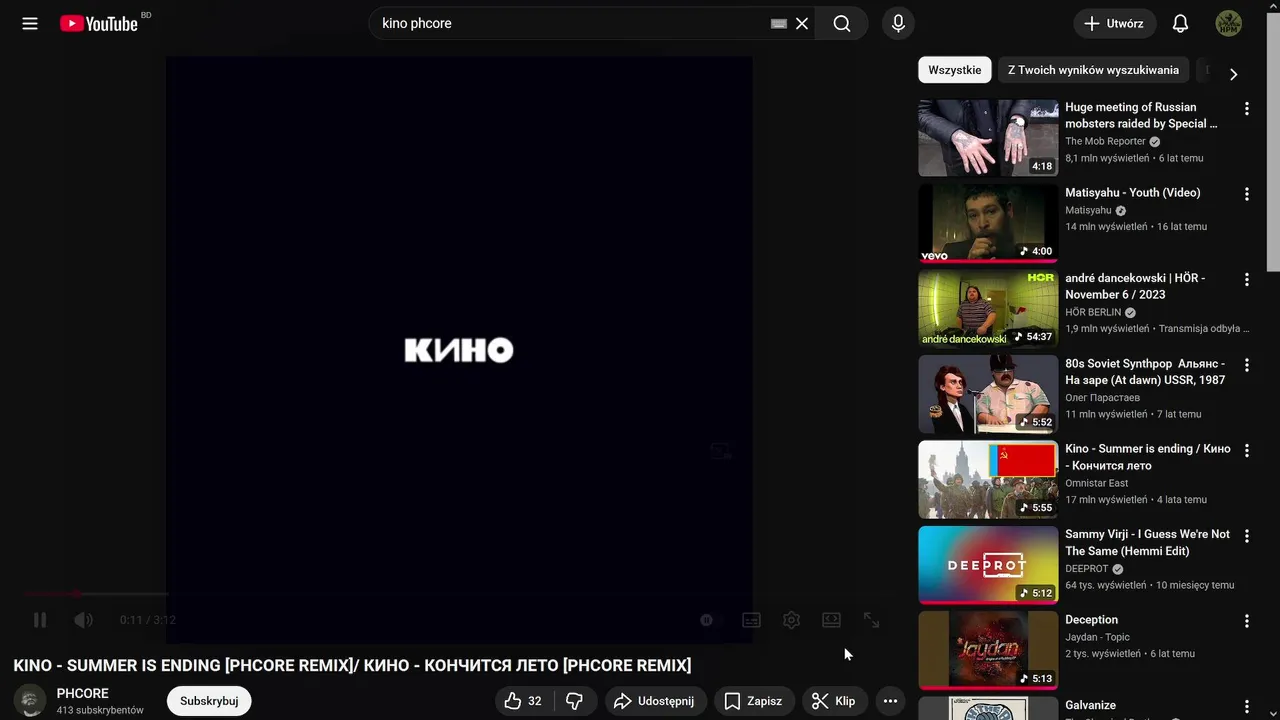Create a clip with Klip button
Screen dimensions: 1280x720
834,701
